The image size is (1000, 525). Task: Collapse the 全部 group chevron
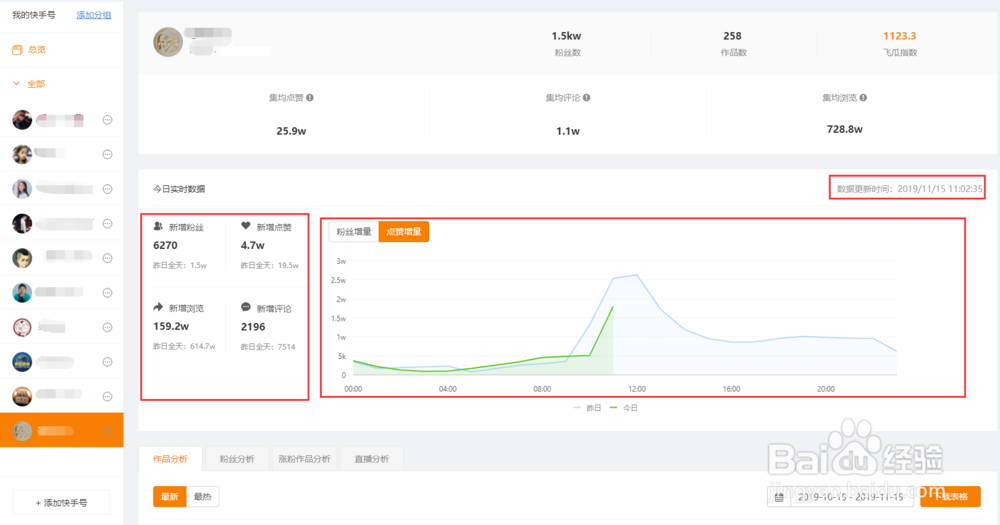click(17, 84)
